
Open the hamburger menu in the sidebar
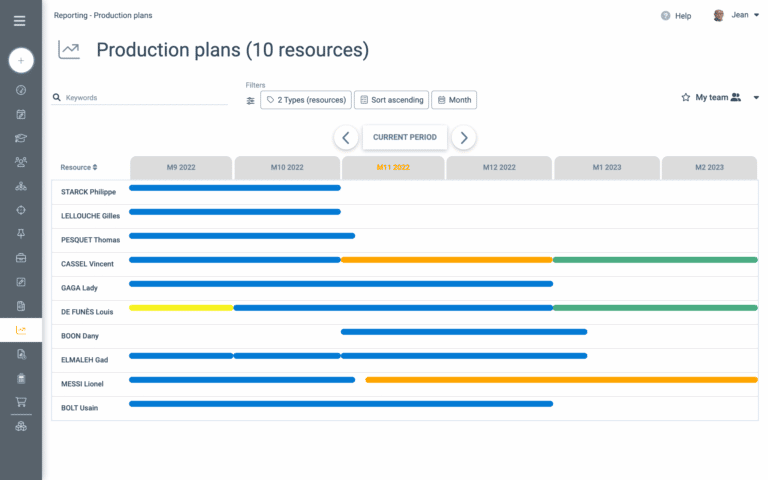tap(20, 21)
